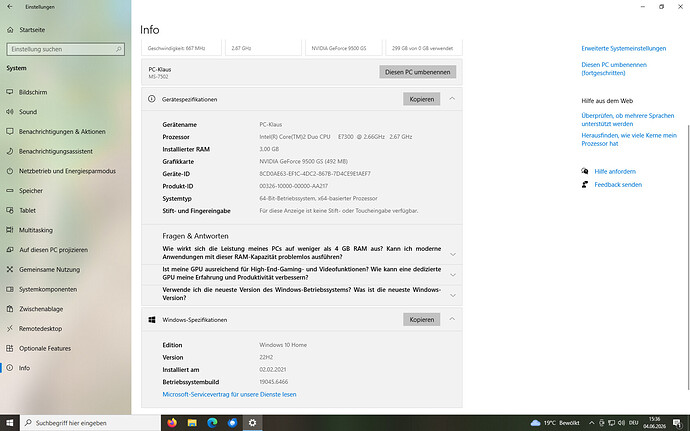Screen dimensions: 690x431
Task: Click the Zwischenablage clipboard icon
Action: point(10,309)
